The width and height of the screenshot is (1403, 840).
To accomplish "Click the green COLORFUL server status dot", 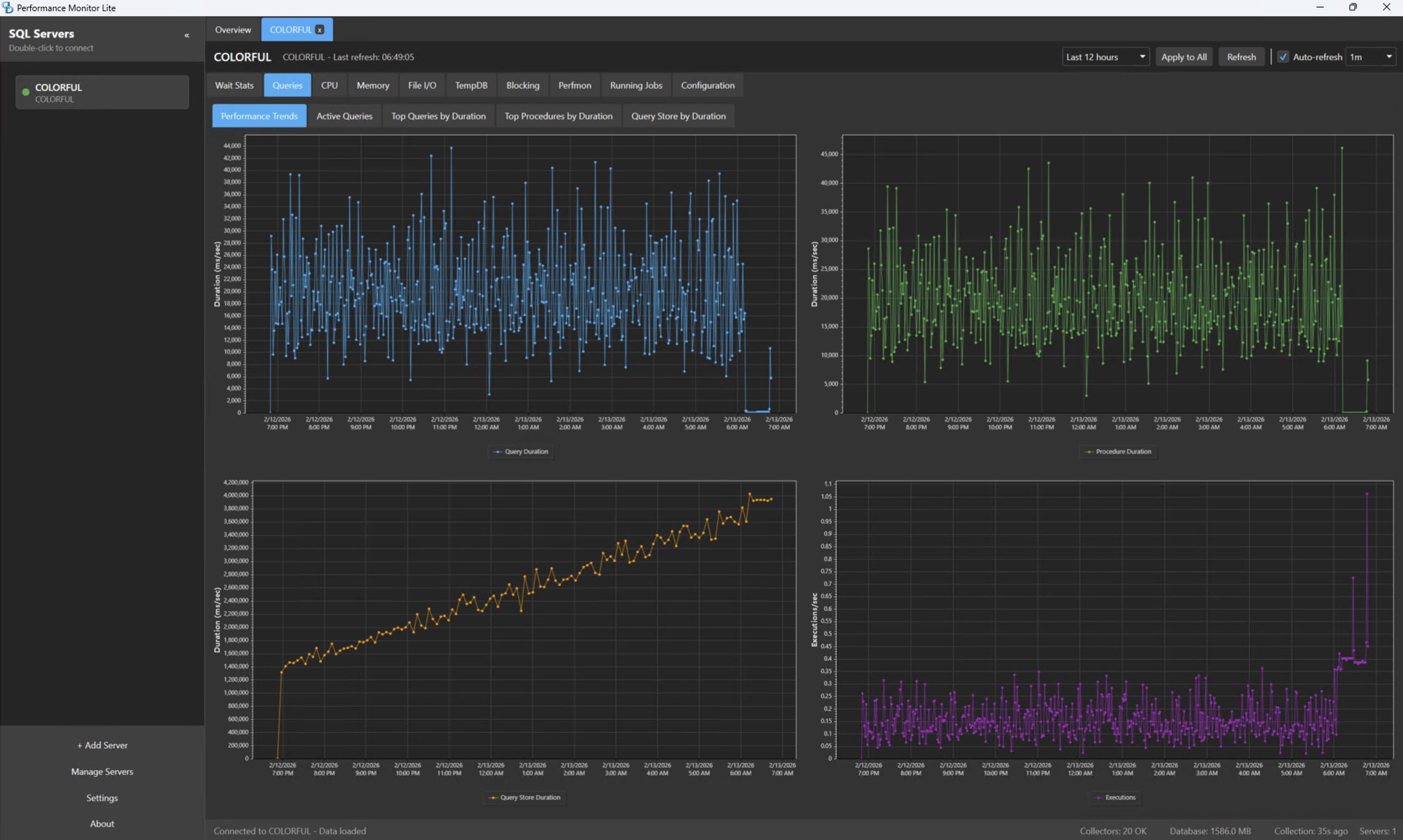I will point(25,92).
